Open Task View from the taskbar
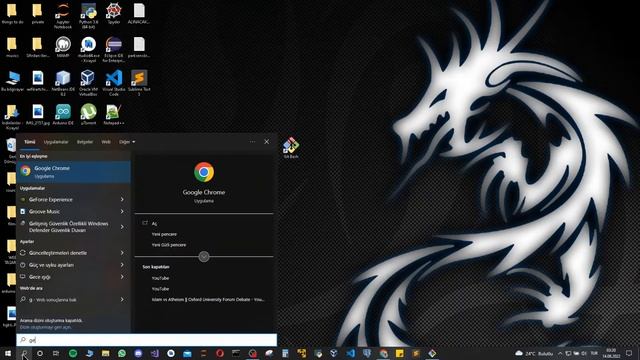640x360 pixels. [x=56, y=353]
